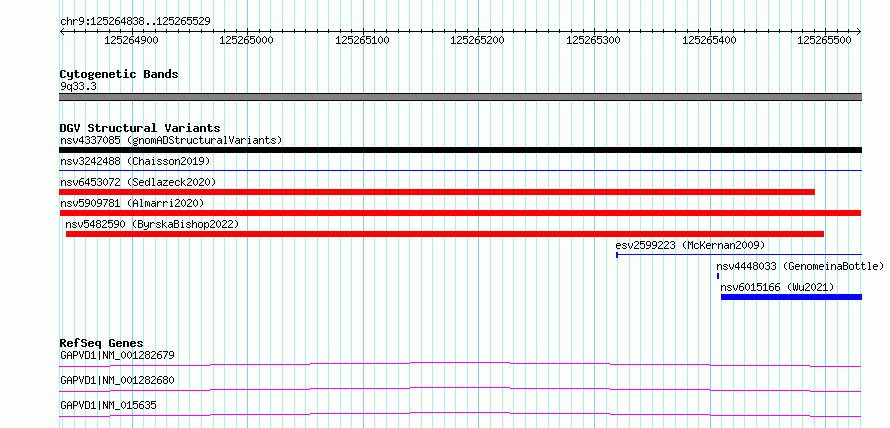The width and height of the screenshot is (890, 428).
Task: Open variant label nsv4448033 (GenomeinaBottle)
Action: [x=800, y=266]
